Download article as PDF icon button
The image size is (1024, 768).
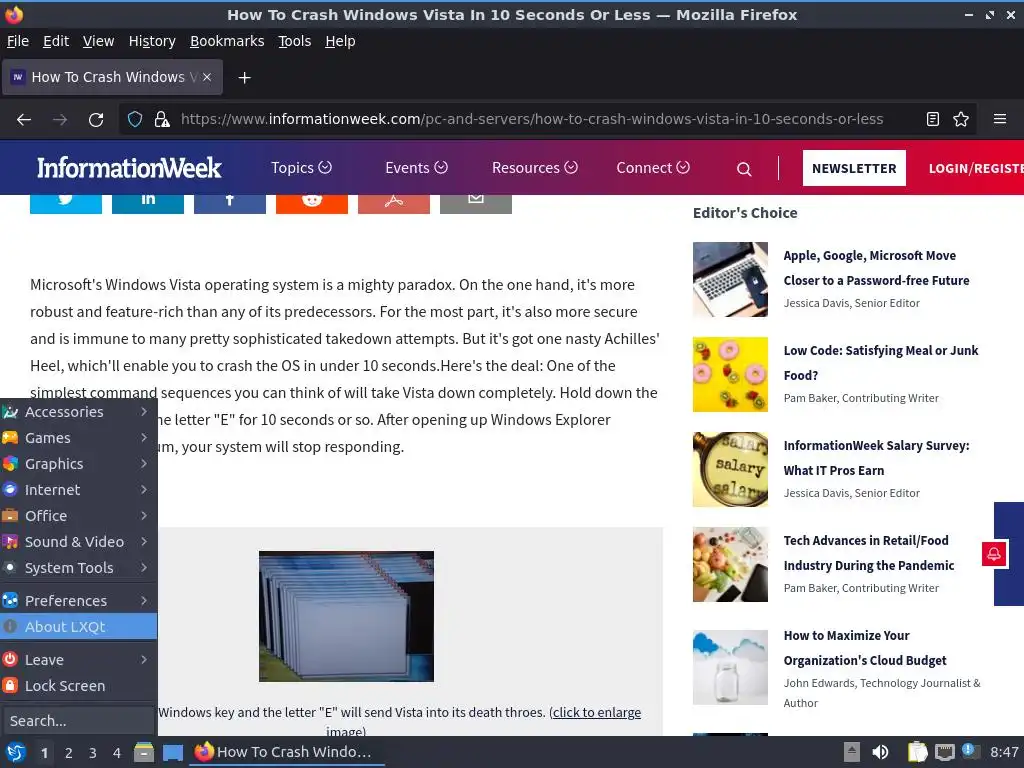pos(394,203)
